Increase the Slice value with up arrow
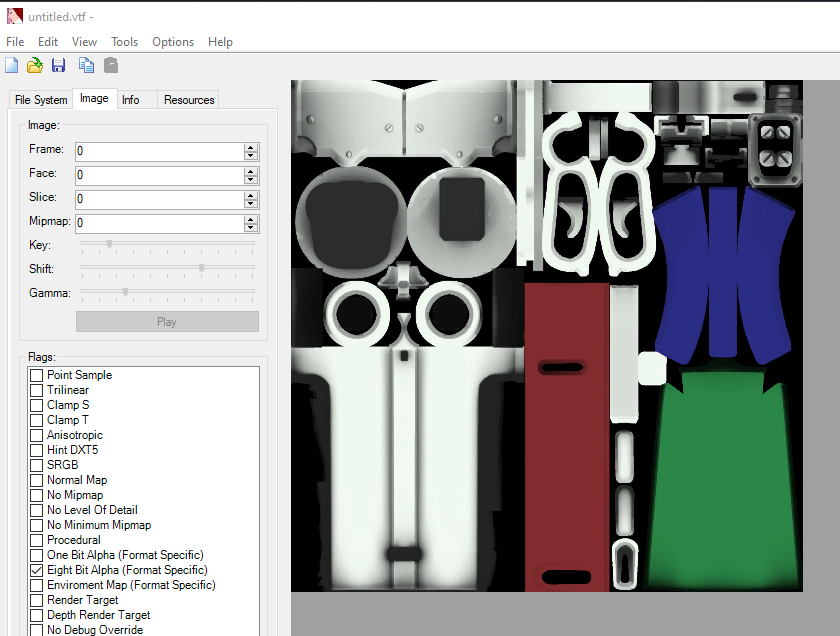The height and width of the screenshot is (636, 840). click(251, 196)
